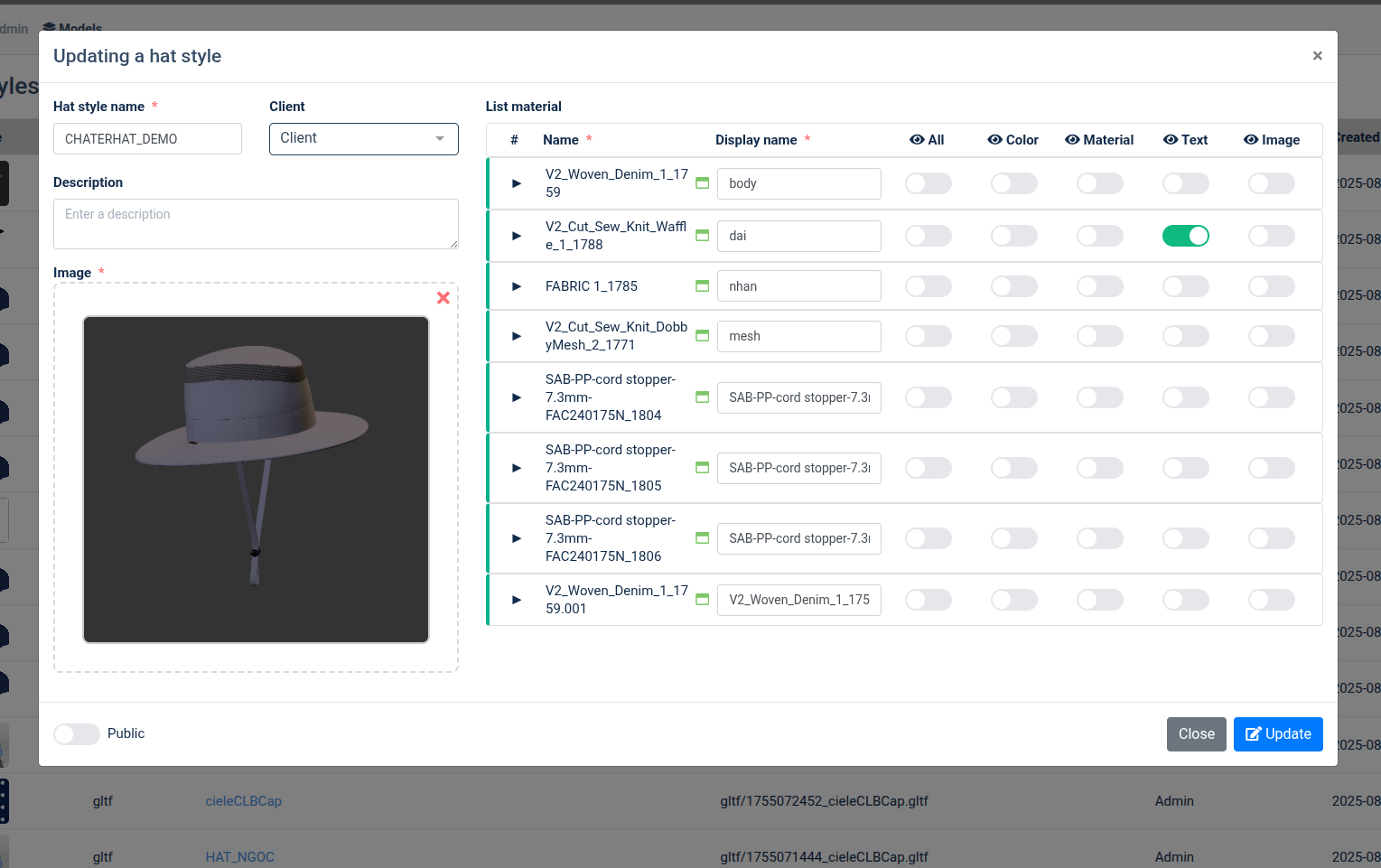
Task: Click the eye icon for All column
Action: pos(917,140)
